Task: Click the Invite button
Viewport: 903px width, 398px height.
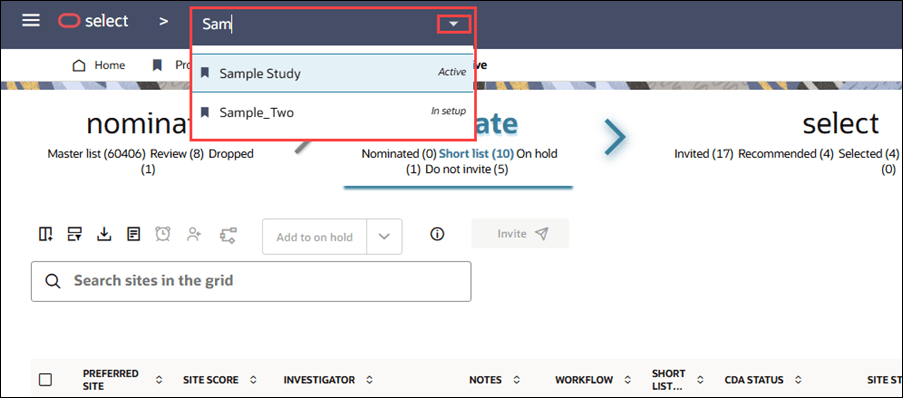Action: point(521,233)
